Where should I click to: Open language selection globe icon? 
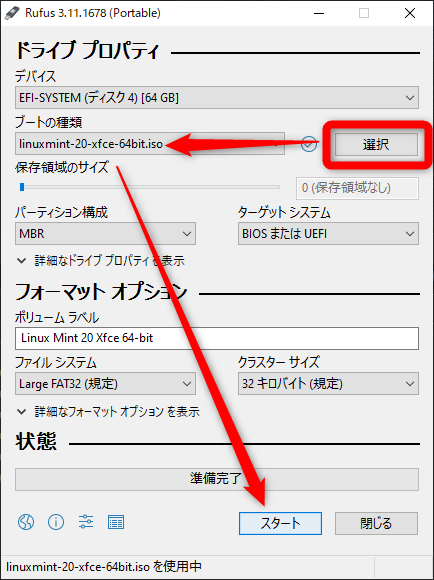point(26,522)
